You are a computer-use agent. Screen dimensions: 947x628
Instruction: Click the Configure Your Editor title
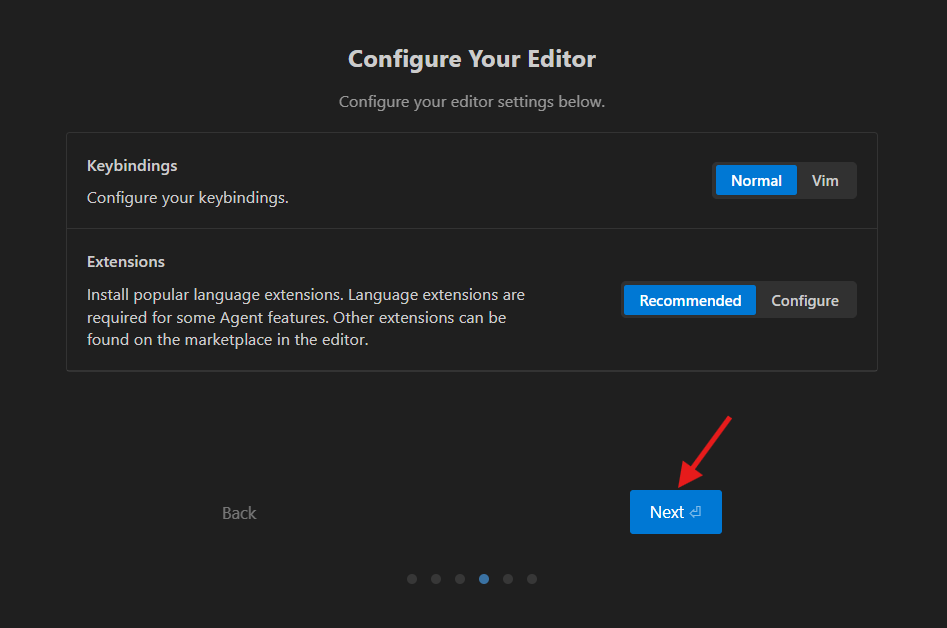[472, 59]
